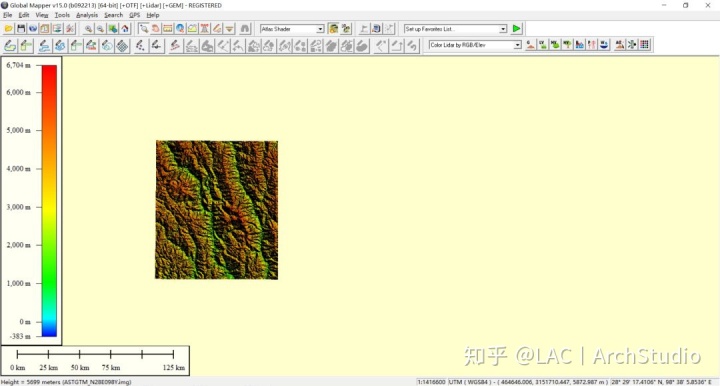Open the Set up Favorites List dropdown

pyautogui.click(x=456, y=29)
